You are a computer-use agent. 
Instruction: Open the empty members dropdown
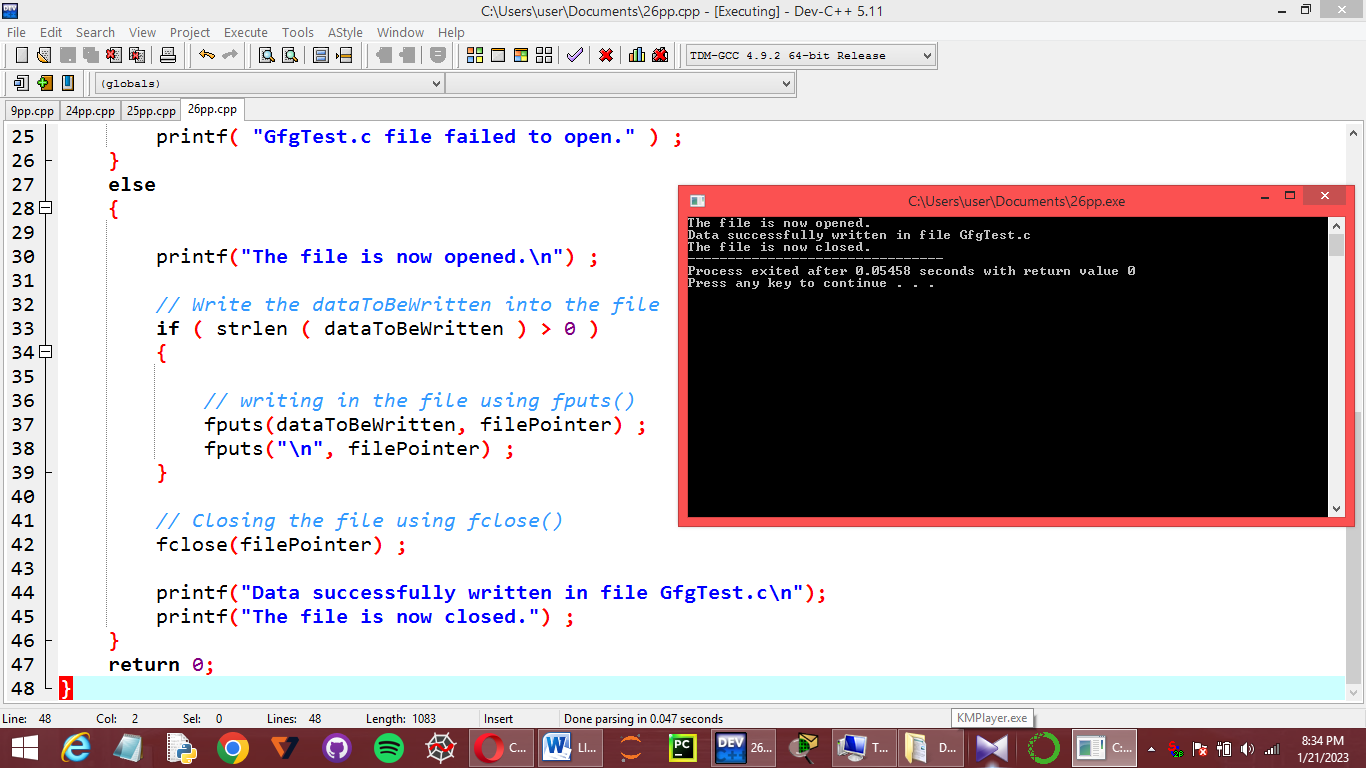(620, 84)
